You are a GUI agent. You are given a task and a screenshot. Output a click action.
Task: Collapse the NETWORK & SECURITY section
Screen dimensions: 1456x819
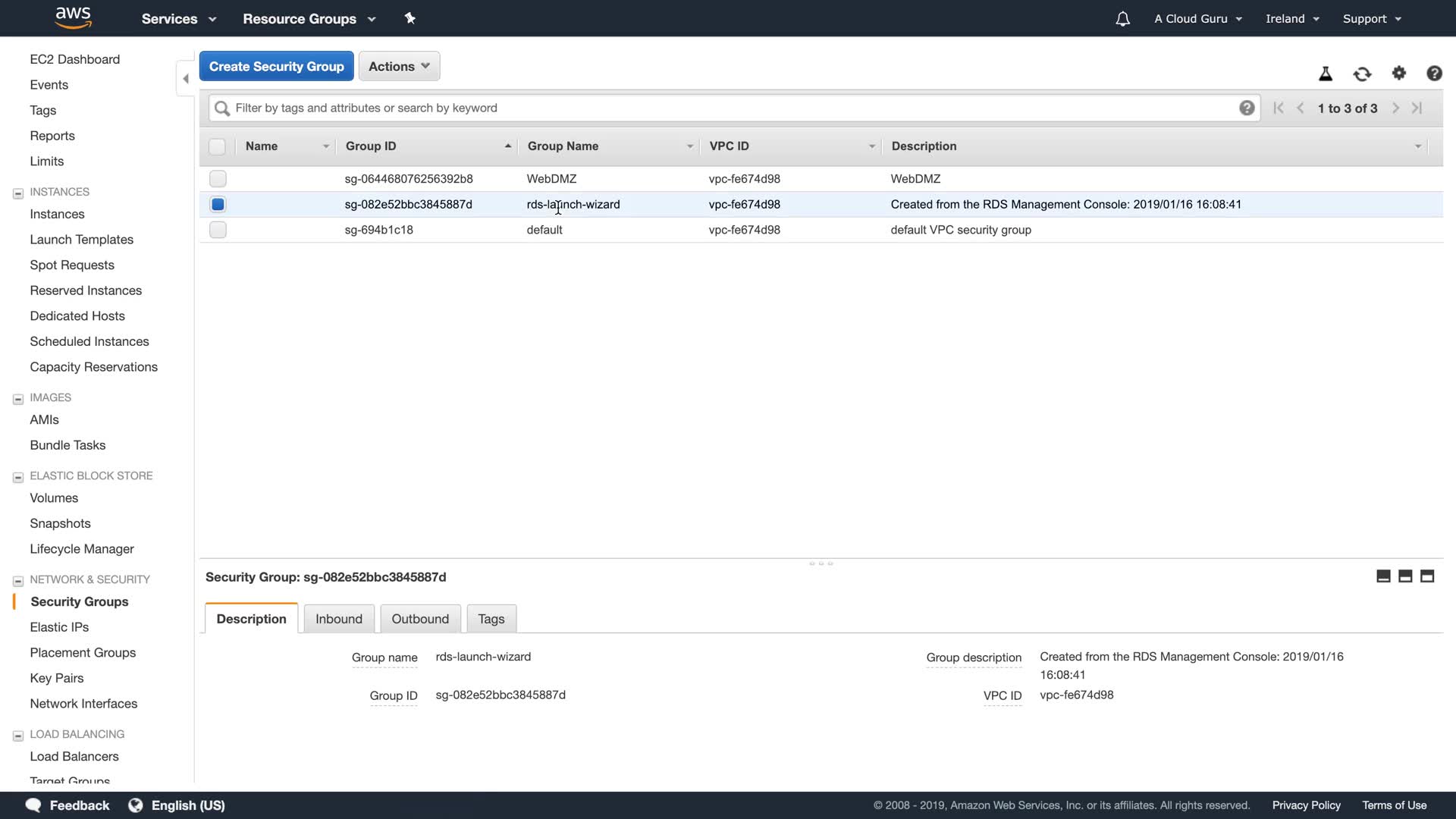click(18, 581)
